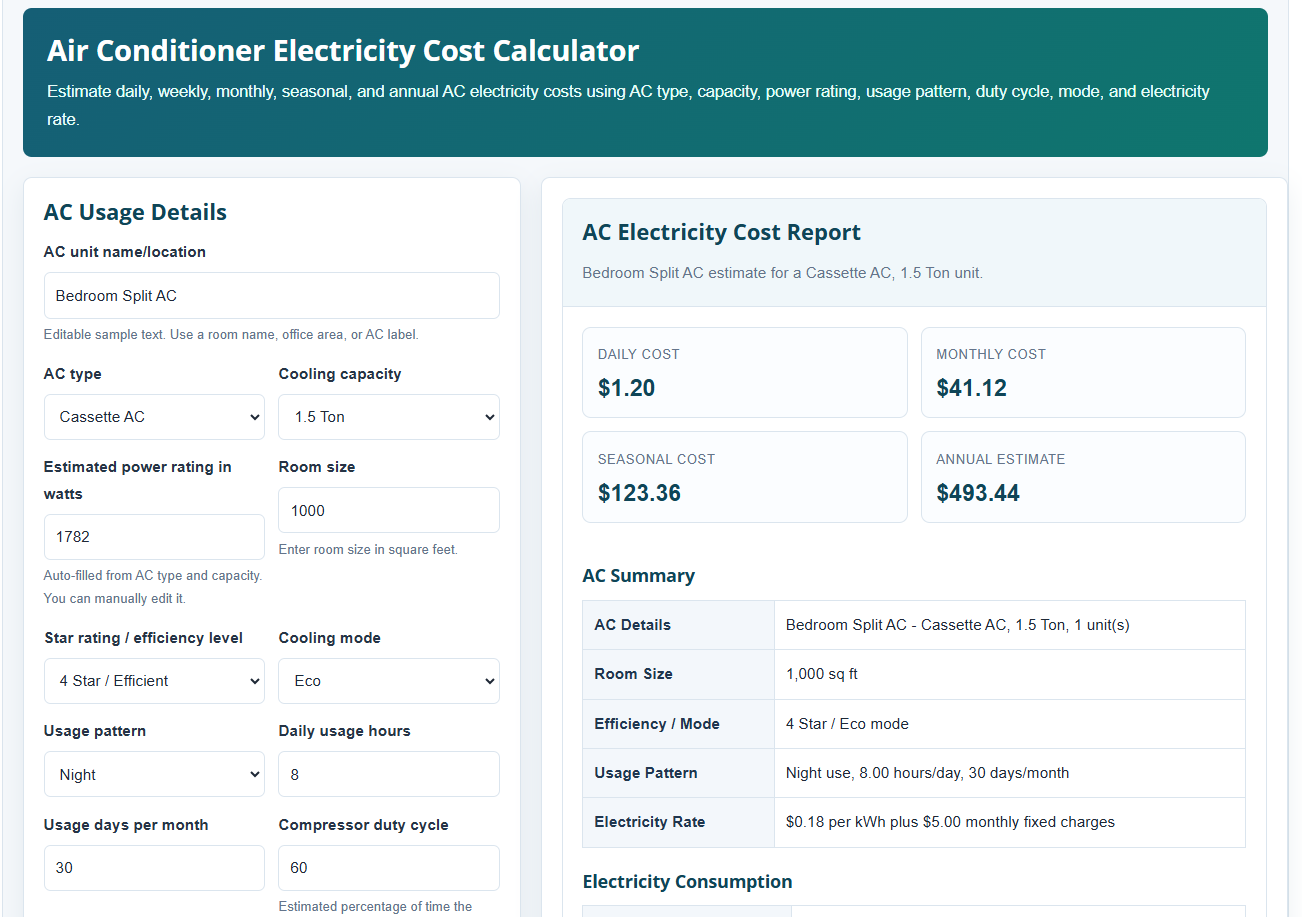The height and width of the screenshot is (917, 1302).
Task: Click the AC unit name/location field
Action: [272, 296]
